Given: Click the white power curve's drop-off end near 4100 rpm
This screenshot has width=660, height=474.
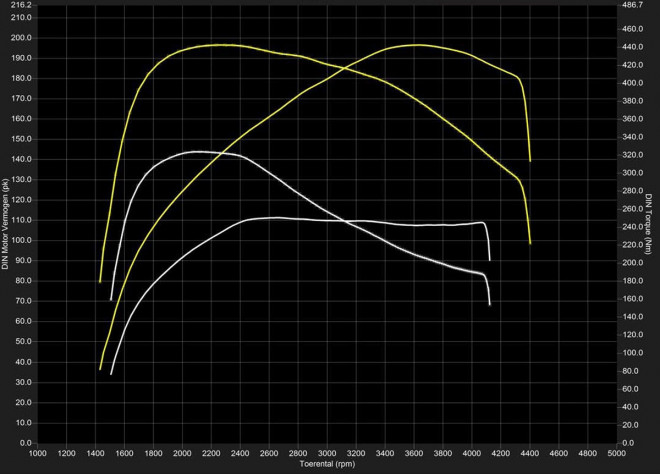Looking at the screenshot, I should pyautogui.click(x=489, y=259).
